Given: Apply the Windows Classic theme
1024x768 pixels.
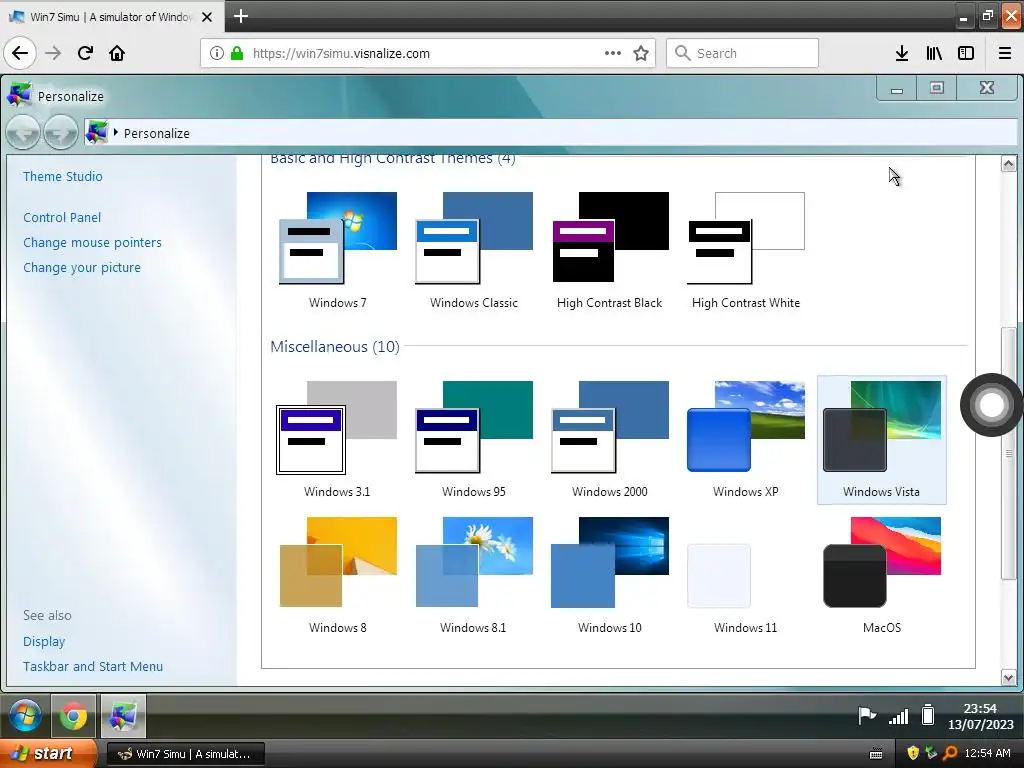Looking at the screenshot, I should [x=473, y=250].
